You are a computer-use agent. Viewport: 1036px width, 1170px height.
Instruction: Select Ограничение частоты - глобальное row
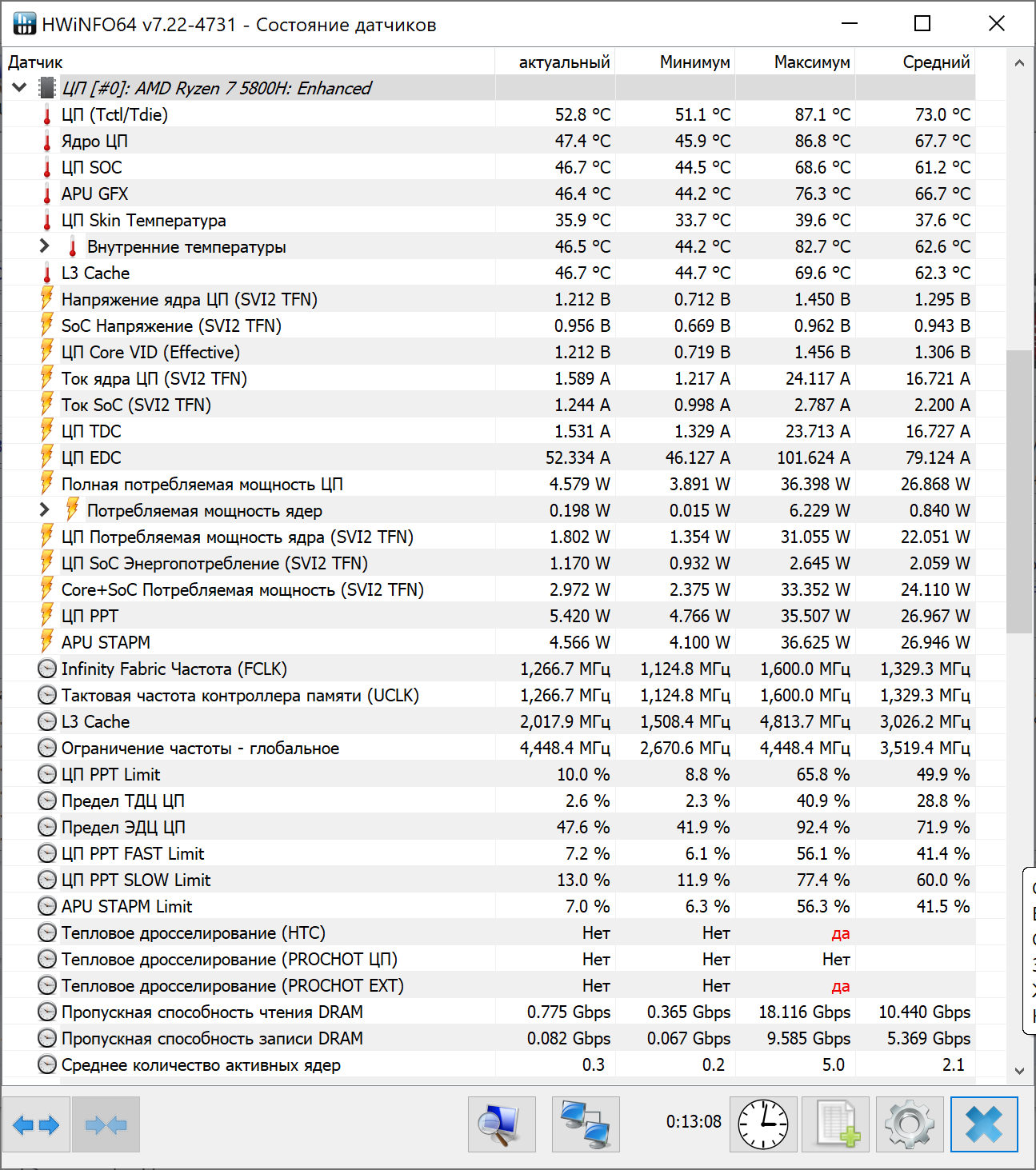pos(489,748)
